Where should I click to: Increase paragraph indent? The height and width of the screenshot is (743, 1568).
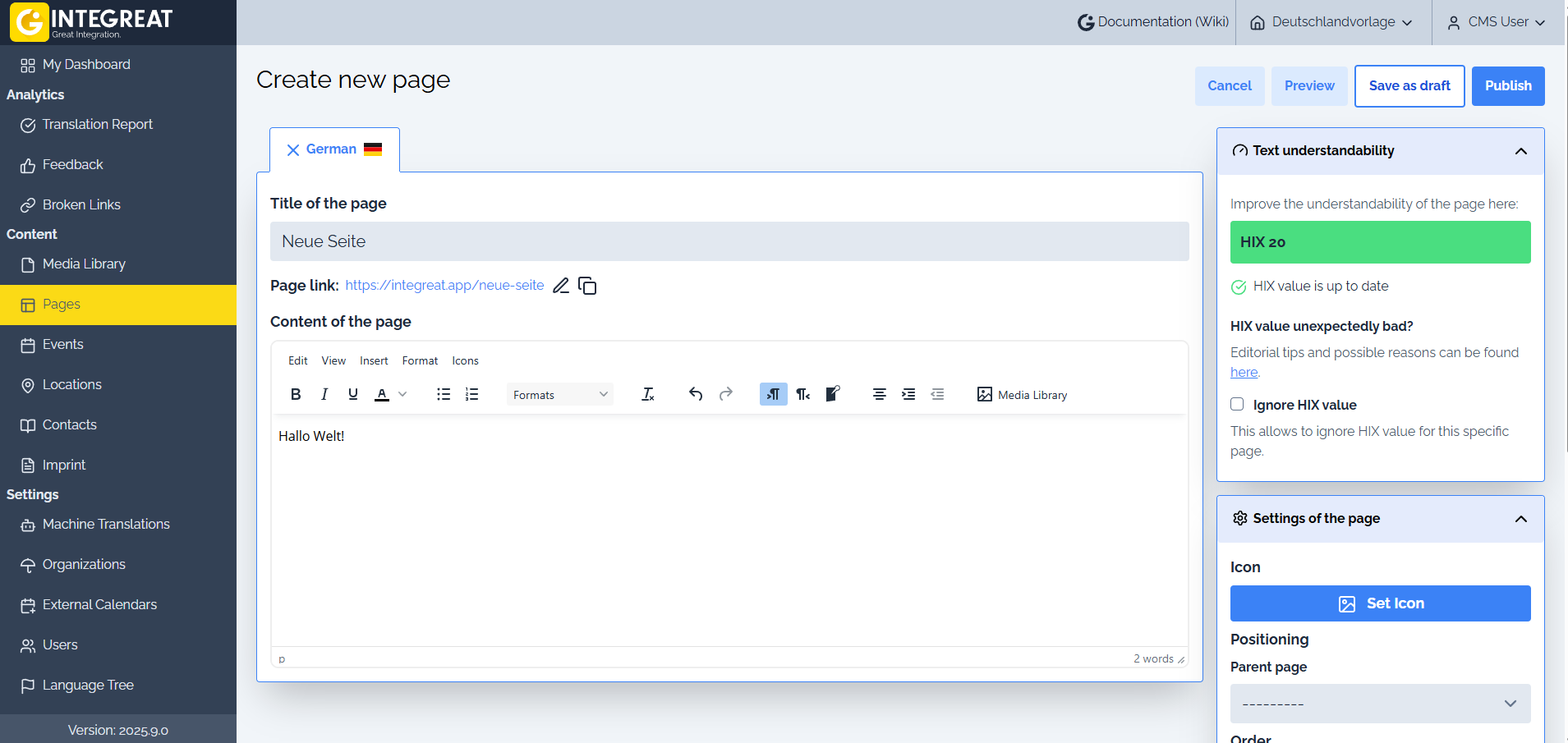point(908,395)
